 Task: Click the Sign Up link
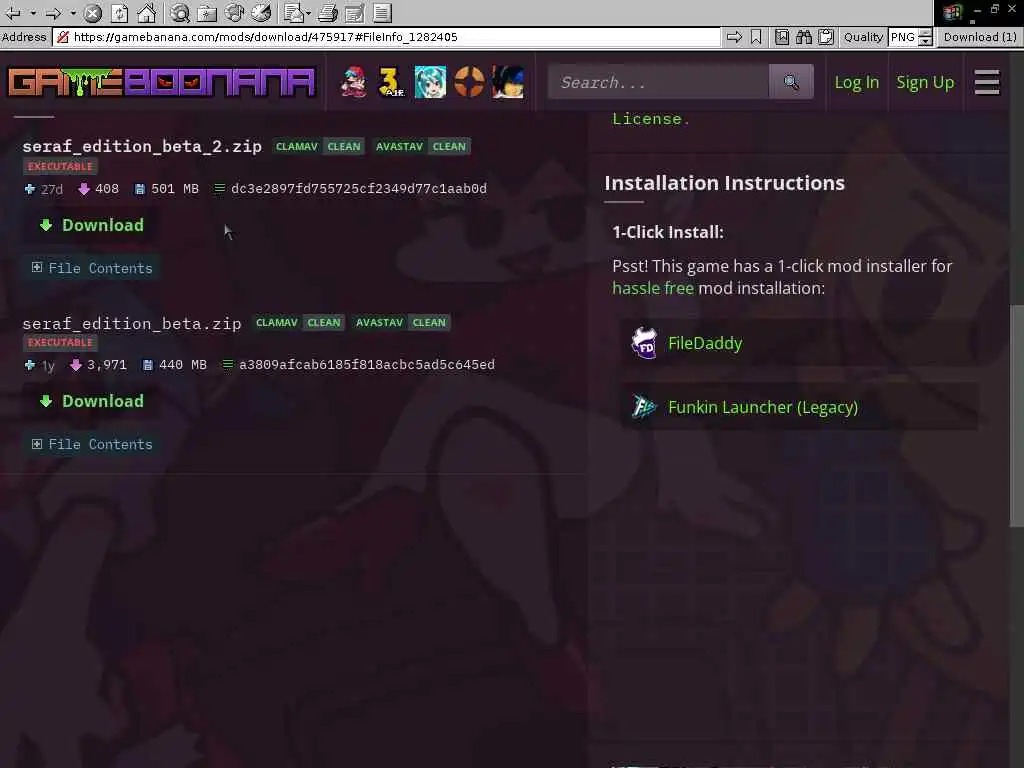point(925,82)
